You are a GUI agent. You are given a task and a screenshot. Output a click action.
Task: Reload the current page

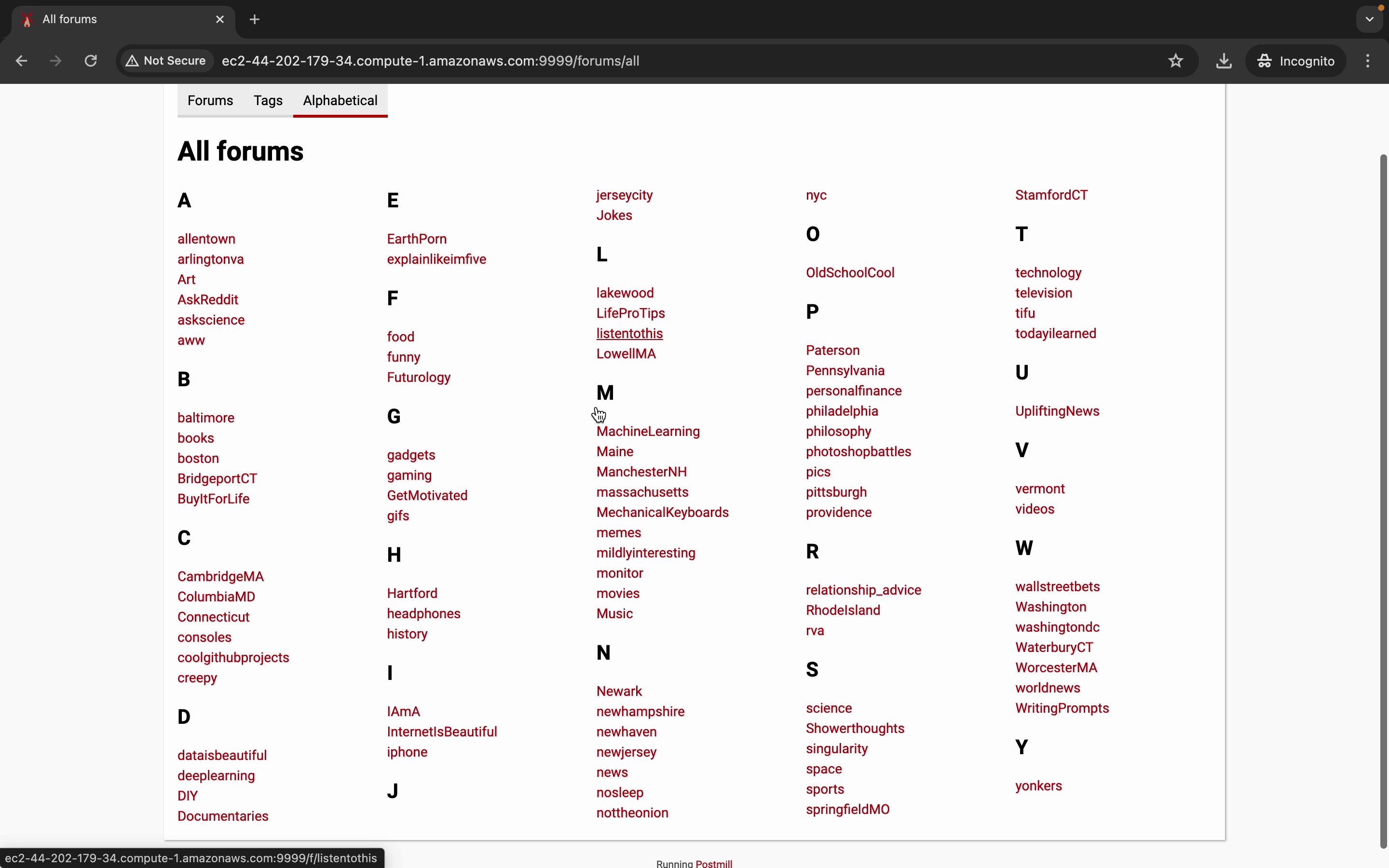point(91,61)
